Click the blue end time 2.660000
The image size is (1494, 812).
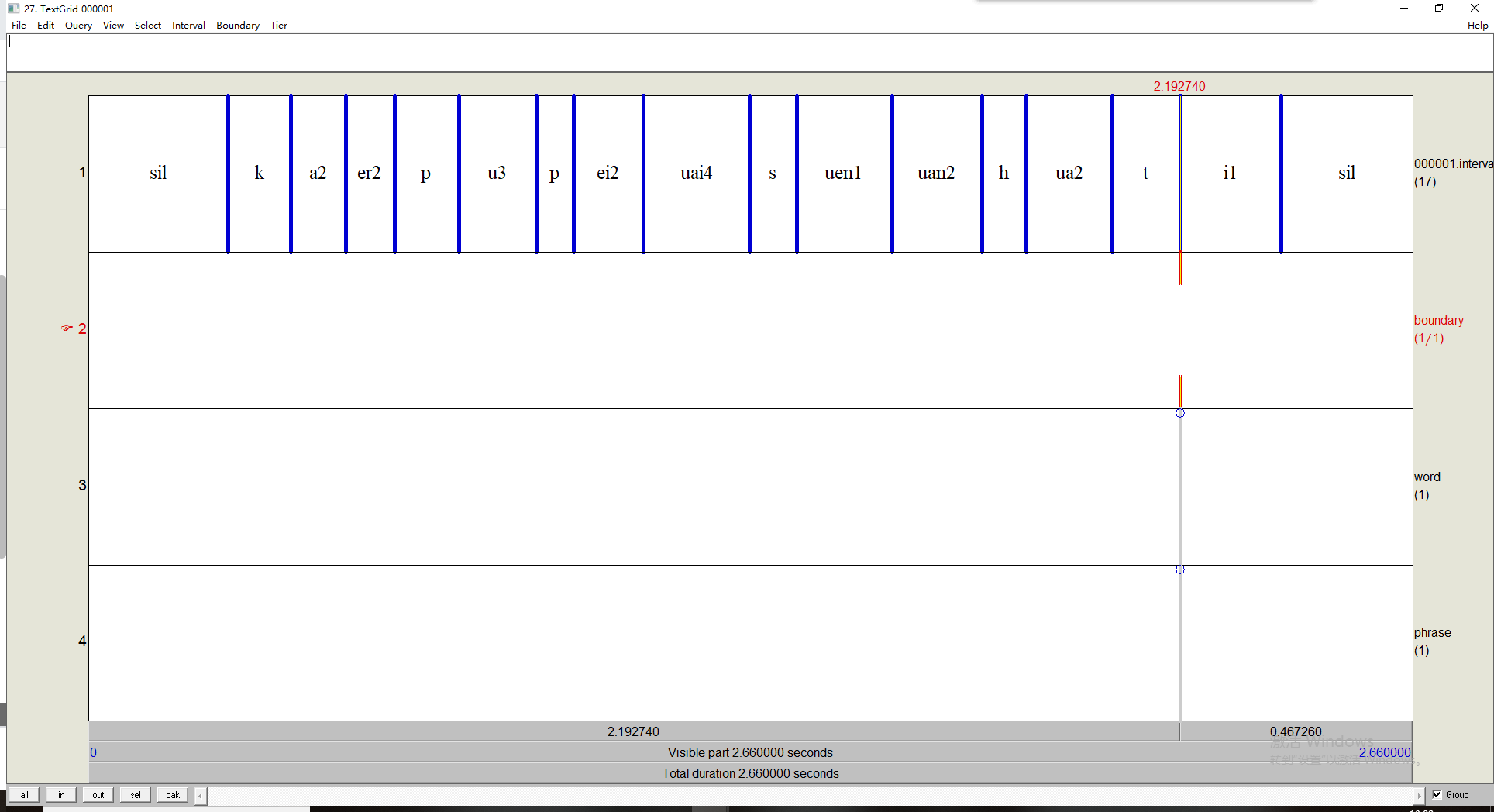[1385, 752]
